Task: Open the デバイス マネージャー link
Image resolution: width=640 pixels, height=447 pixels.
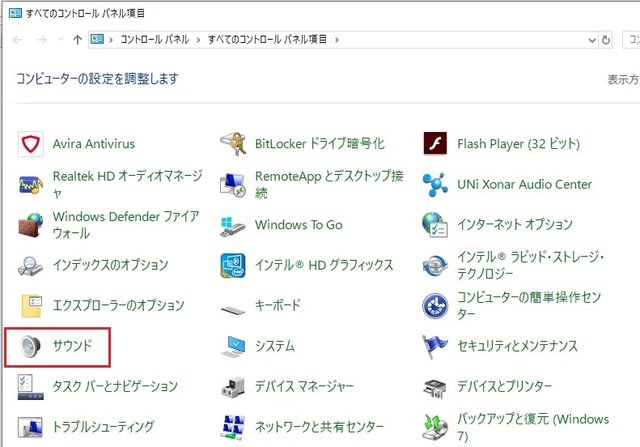Action: (x=304, y=386)
